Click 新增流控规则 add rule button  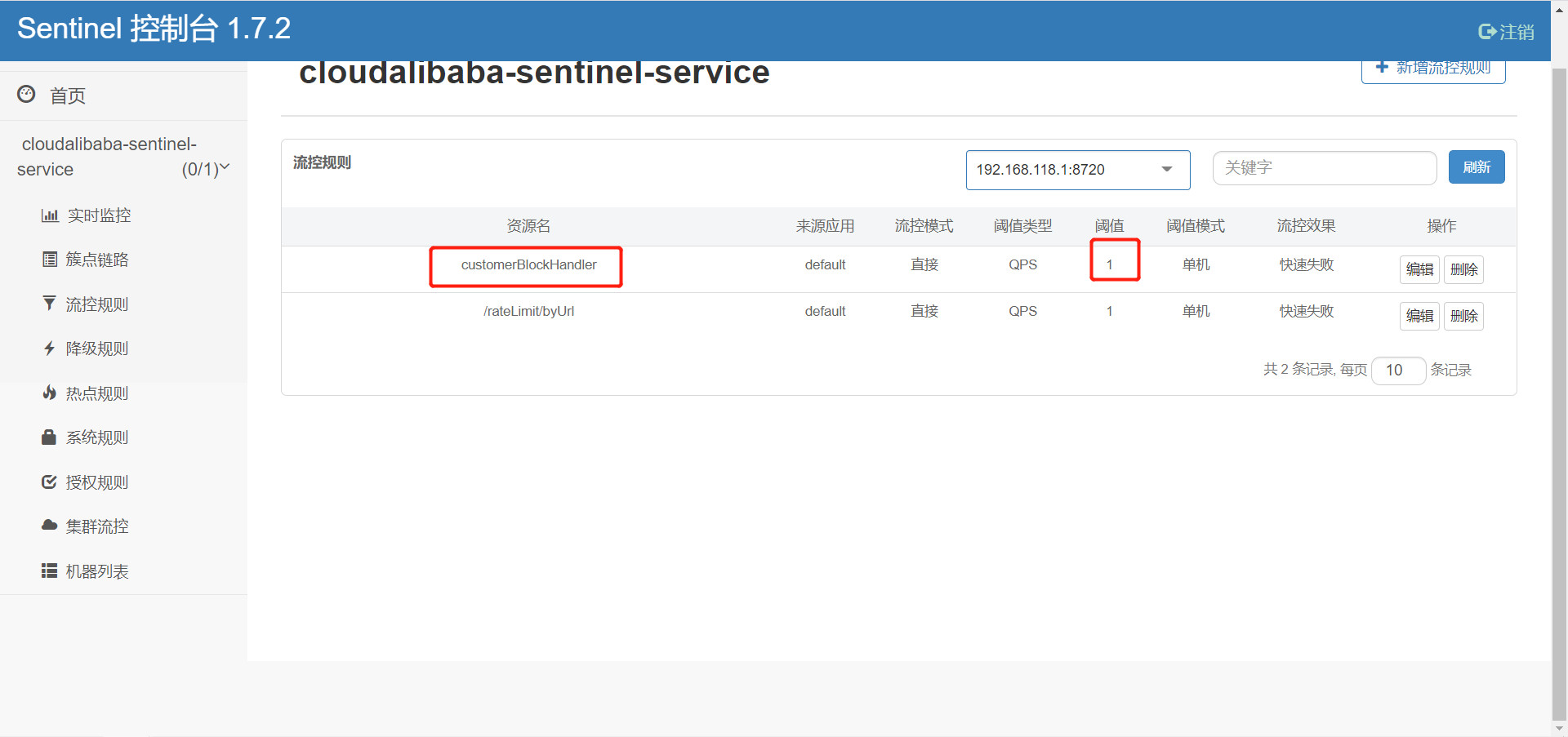coord(1433,70)
